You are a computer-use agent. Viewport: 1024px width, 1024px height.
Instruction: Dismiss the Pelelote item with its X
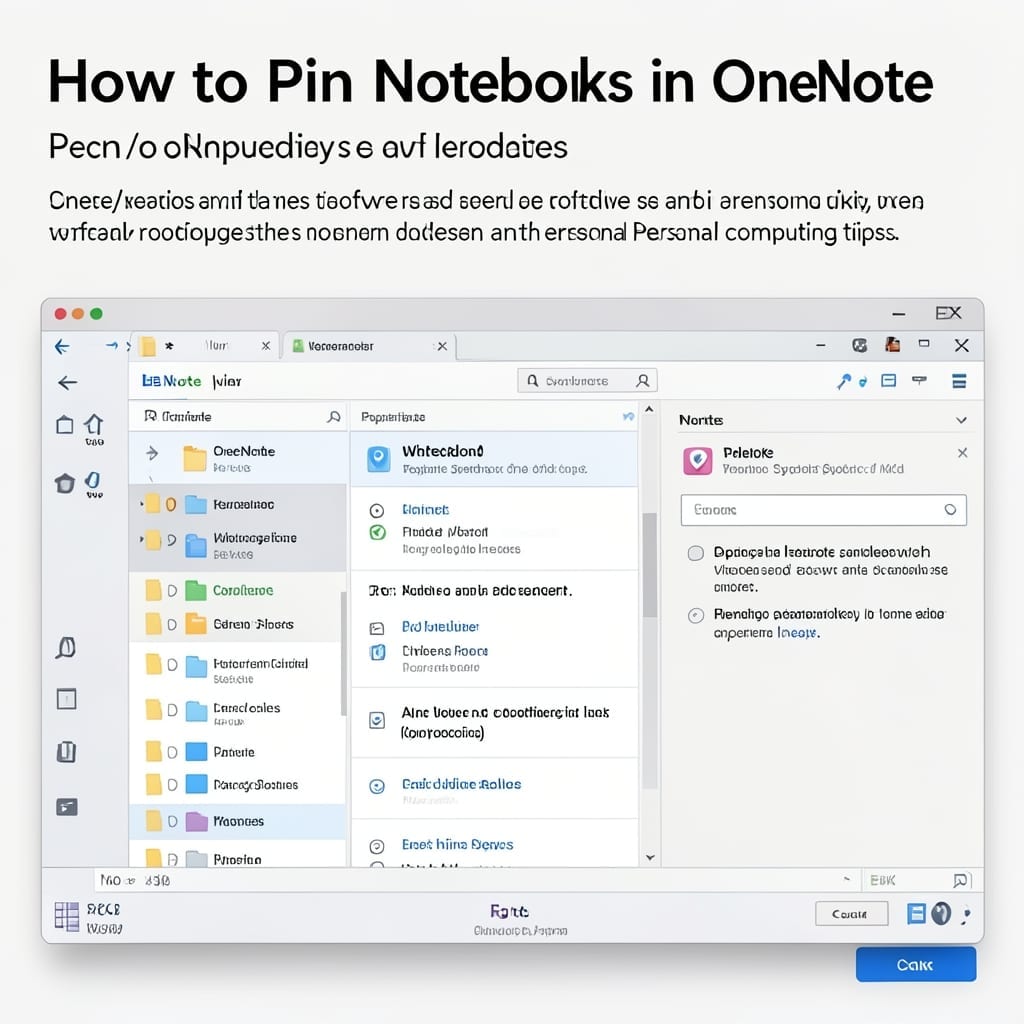963,453
